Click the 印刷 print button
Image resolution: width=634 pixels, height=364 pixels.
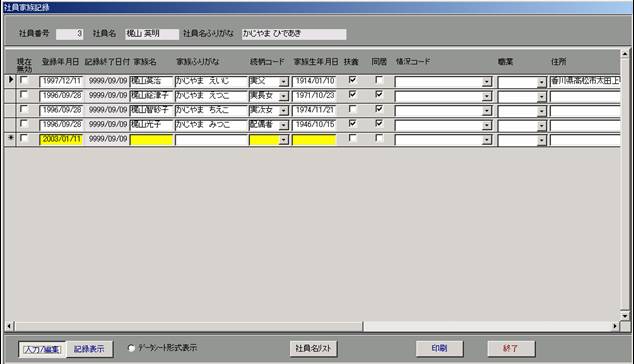coord(440,348)
